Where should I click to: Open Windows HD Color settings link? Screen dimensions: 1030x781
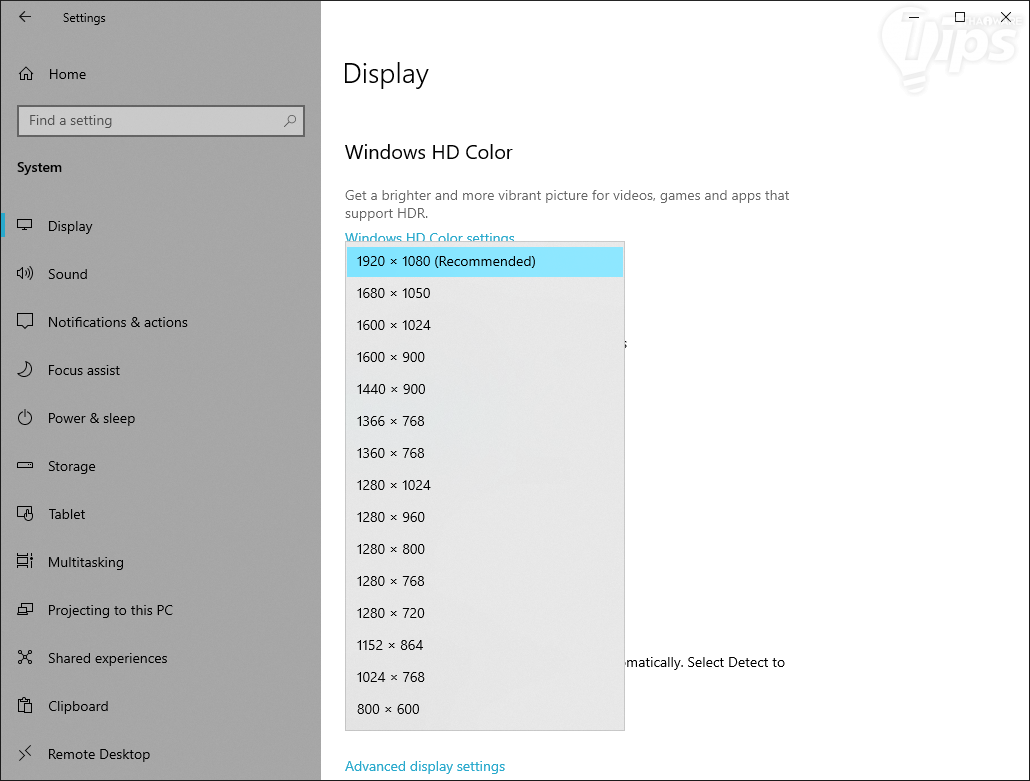point(430,237)
